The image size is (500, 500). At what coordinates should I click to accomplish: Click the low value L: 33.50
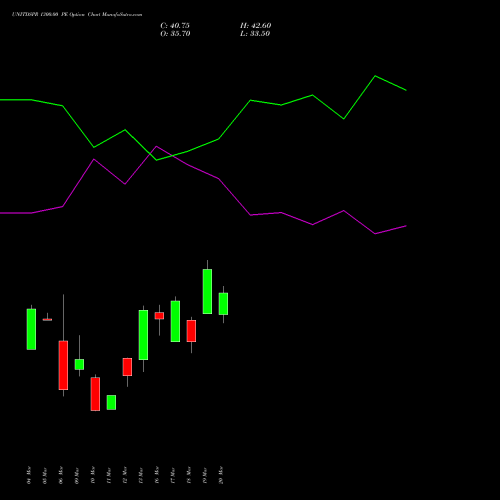pos(255,34)
